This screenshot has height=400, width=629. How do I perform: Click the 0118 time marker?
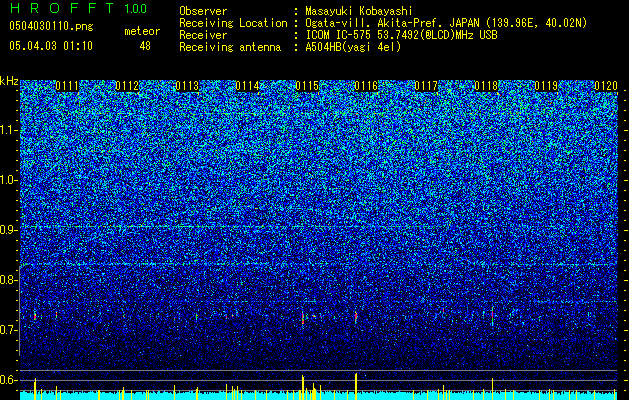[486, 86]
